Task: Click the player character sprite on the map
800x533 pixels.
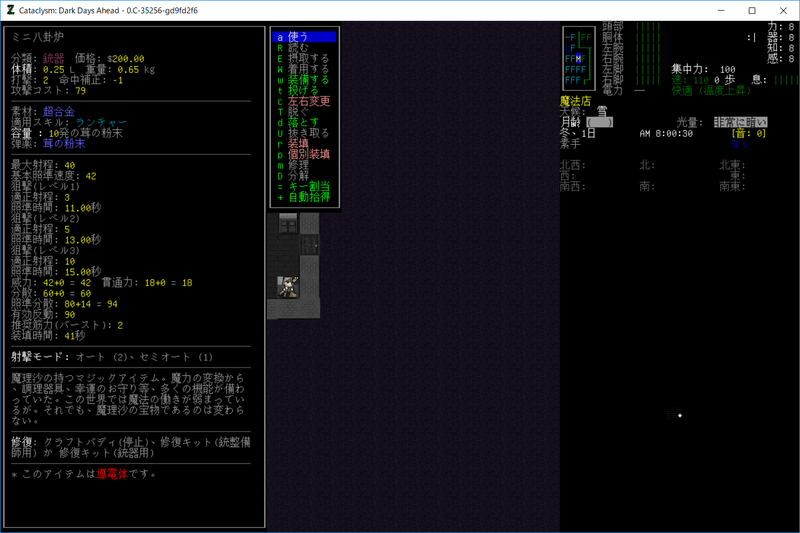Action: pos(288,287)
